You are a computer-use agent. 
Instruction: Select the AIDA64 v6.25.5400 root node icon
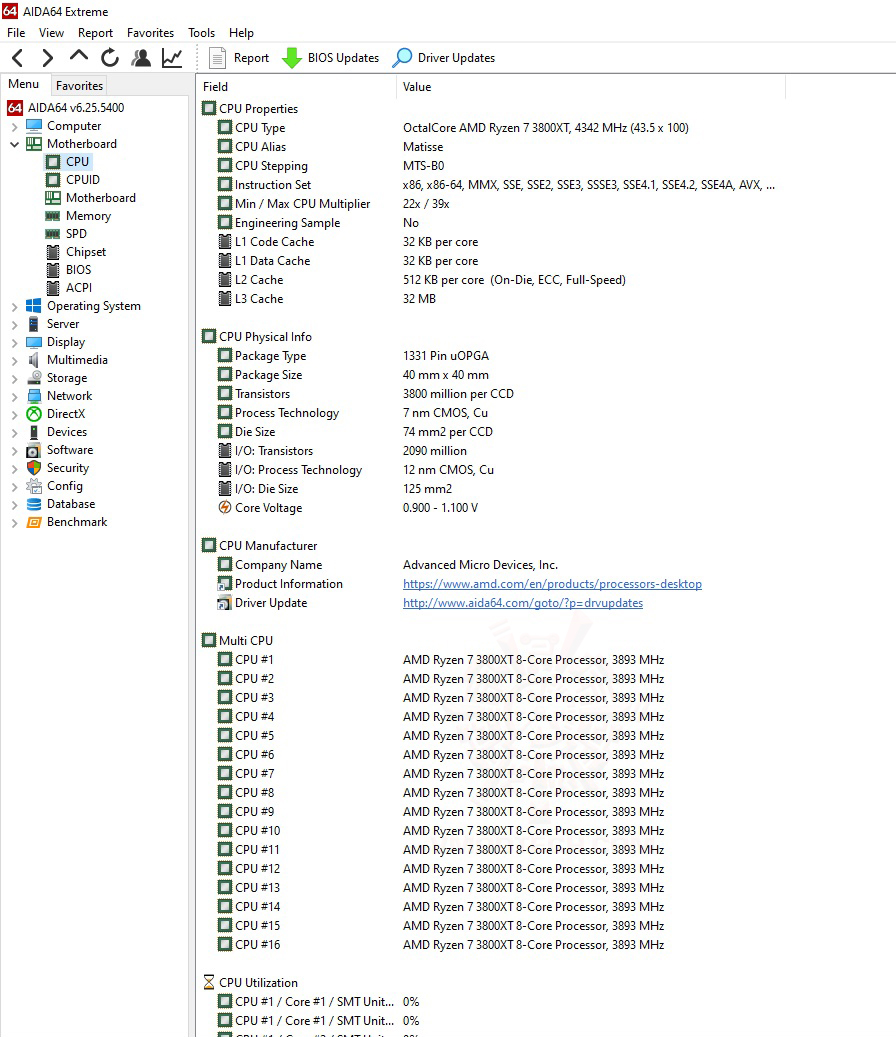15,108
